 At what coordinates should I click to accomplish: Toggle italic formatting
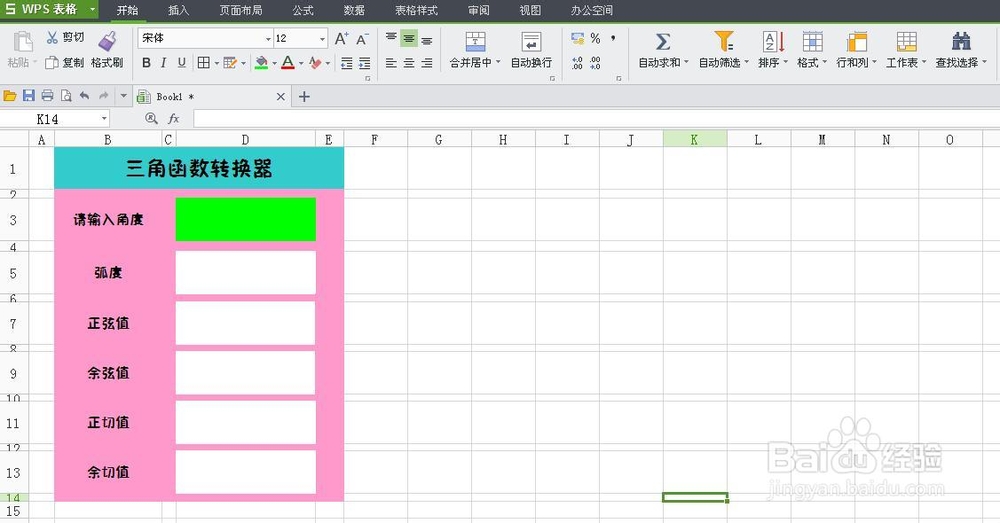pyautogui.click(x=164, y=63)
